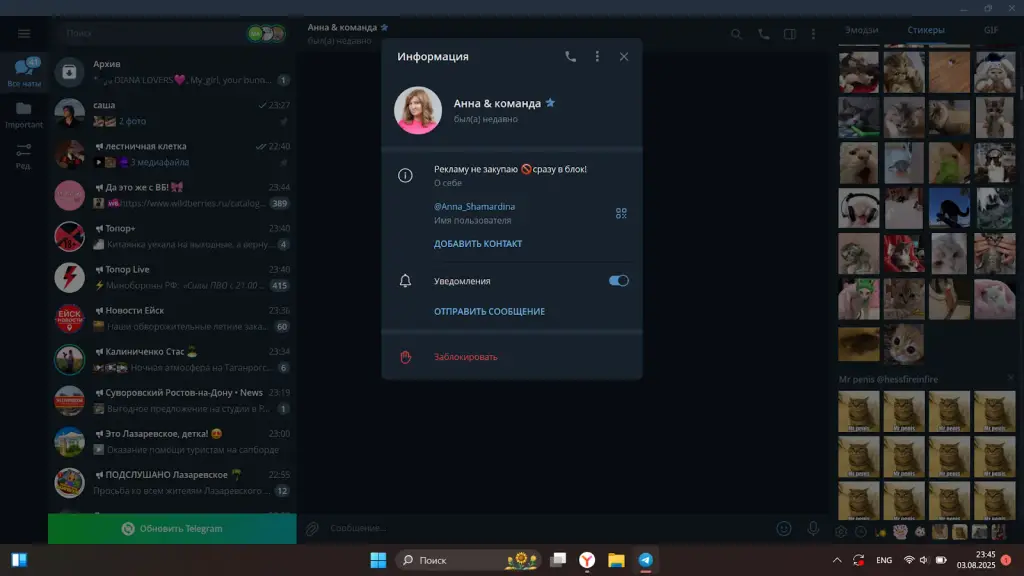Switch to the GIF tab
Screen dimensions: 1024x576
(x=991, y=30)
